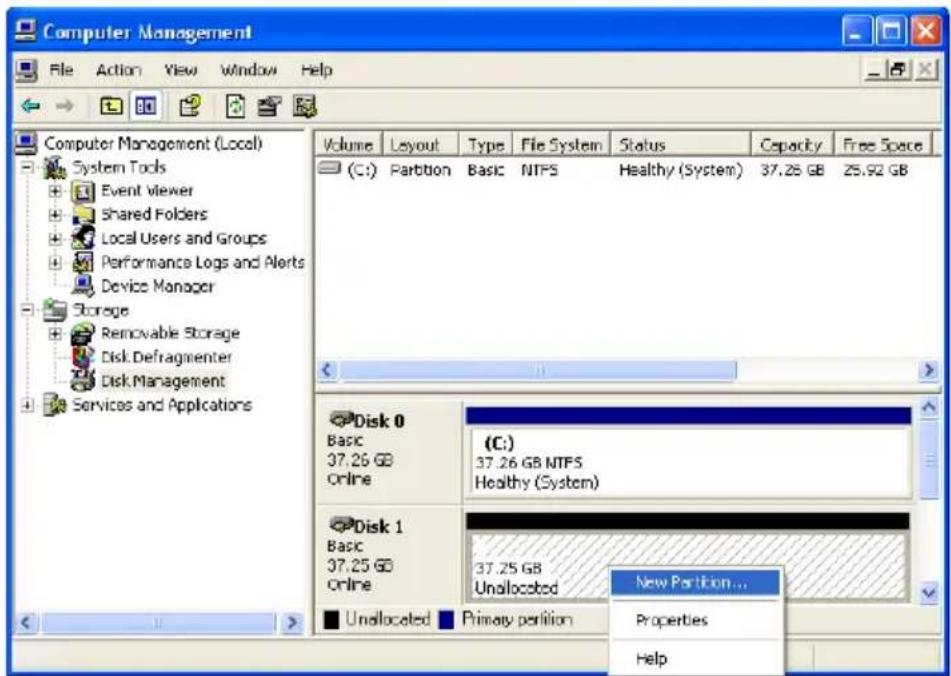The image size is (951, 676).
Task: Open the Properties toolbar icon
Action: [189, 107]
